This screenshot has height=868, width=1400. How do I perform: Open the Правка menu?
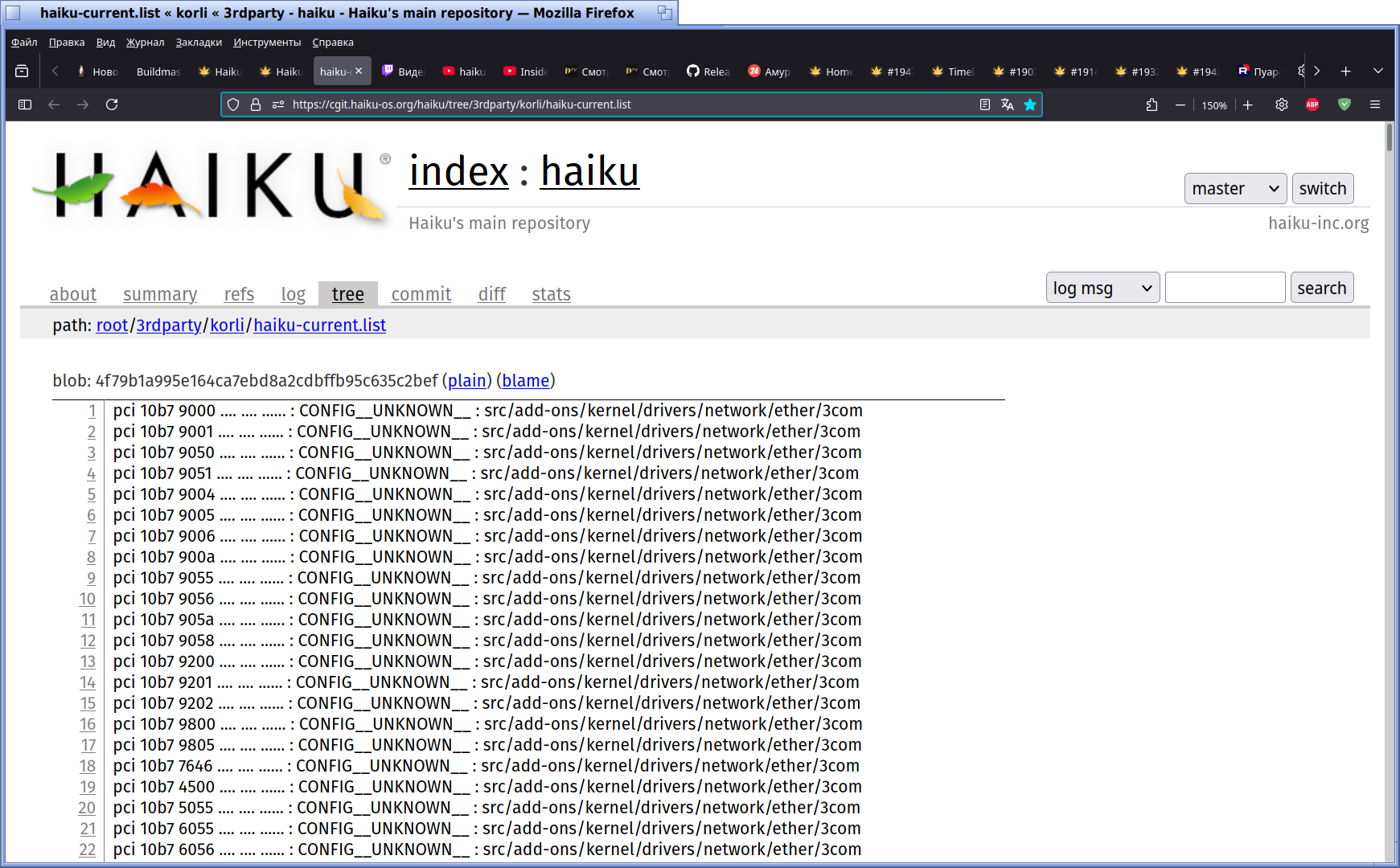[67, 43]
